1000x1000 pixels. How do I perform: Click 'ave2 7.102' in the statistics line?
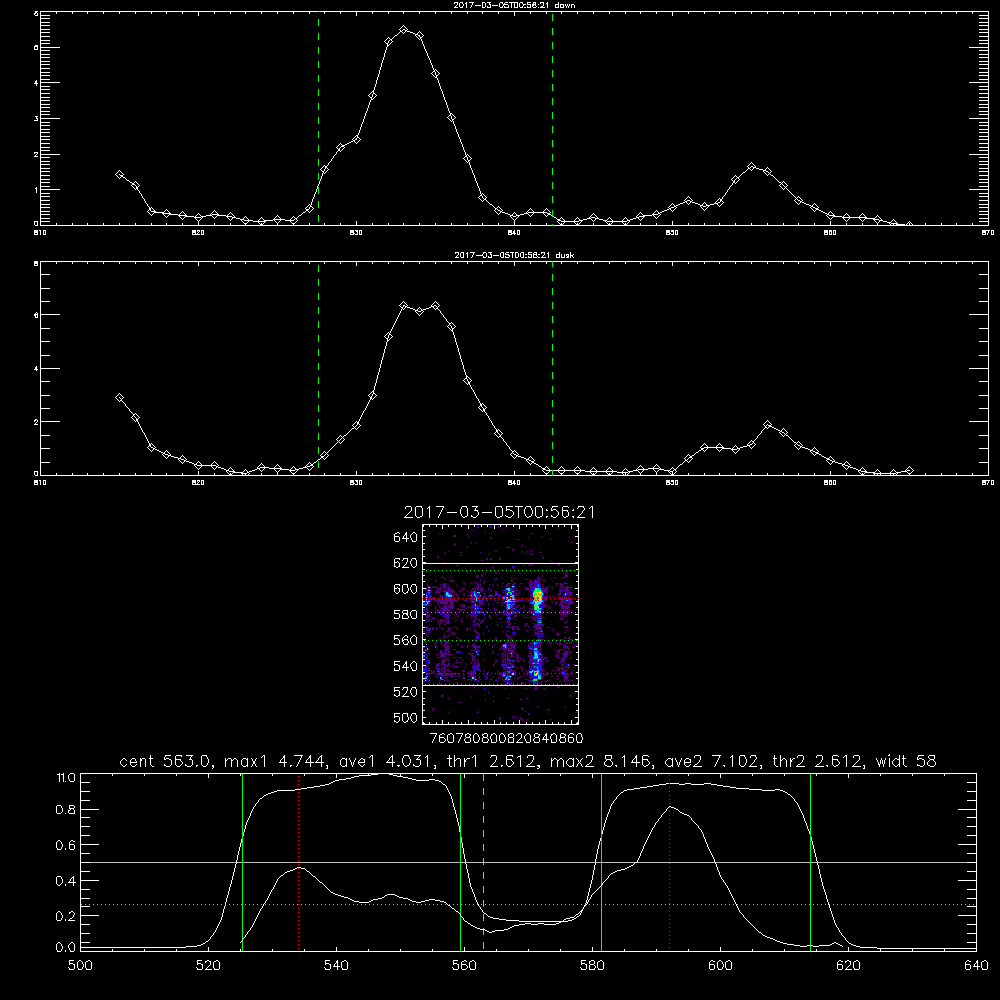point(712,761)
